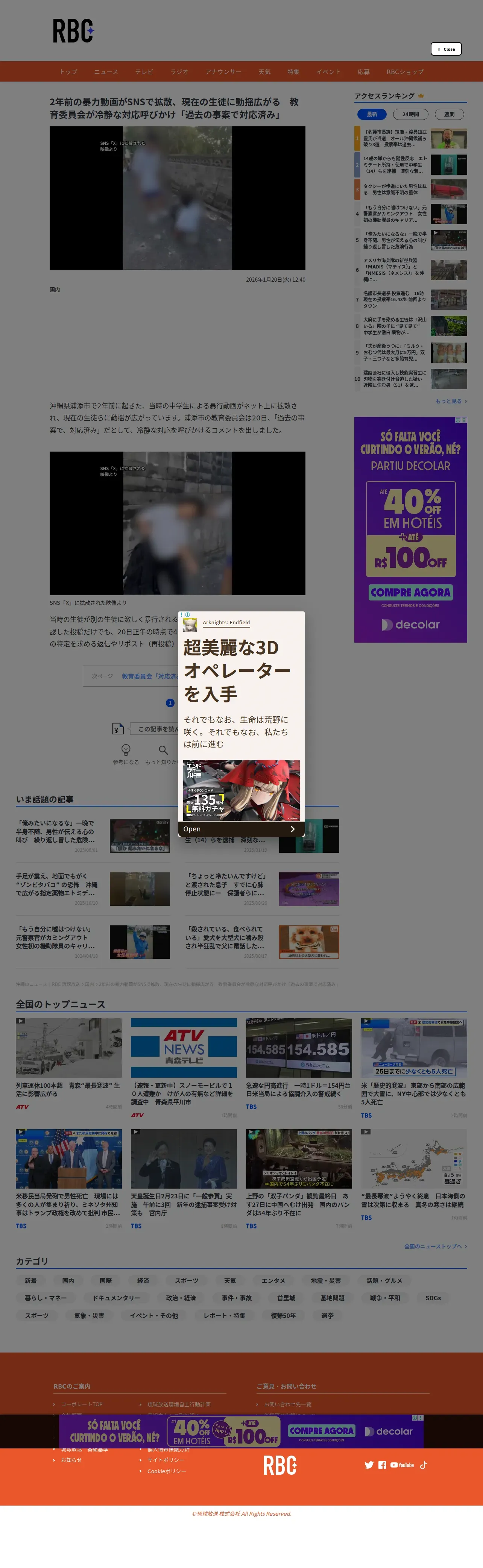Open the ドキュメンタリー category tag
Image resolution: width=483 pixels, height=1568 pixels.
116,1298
